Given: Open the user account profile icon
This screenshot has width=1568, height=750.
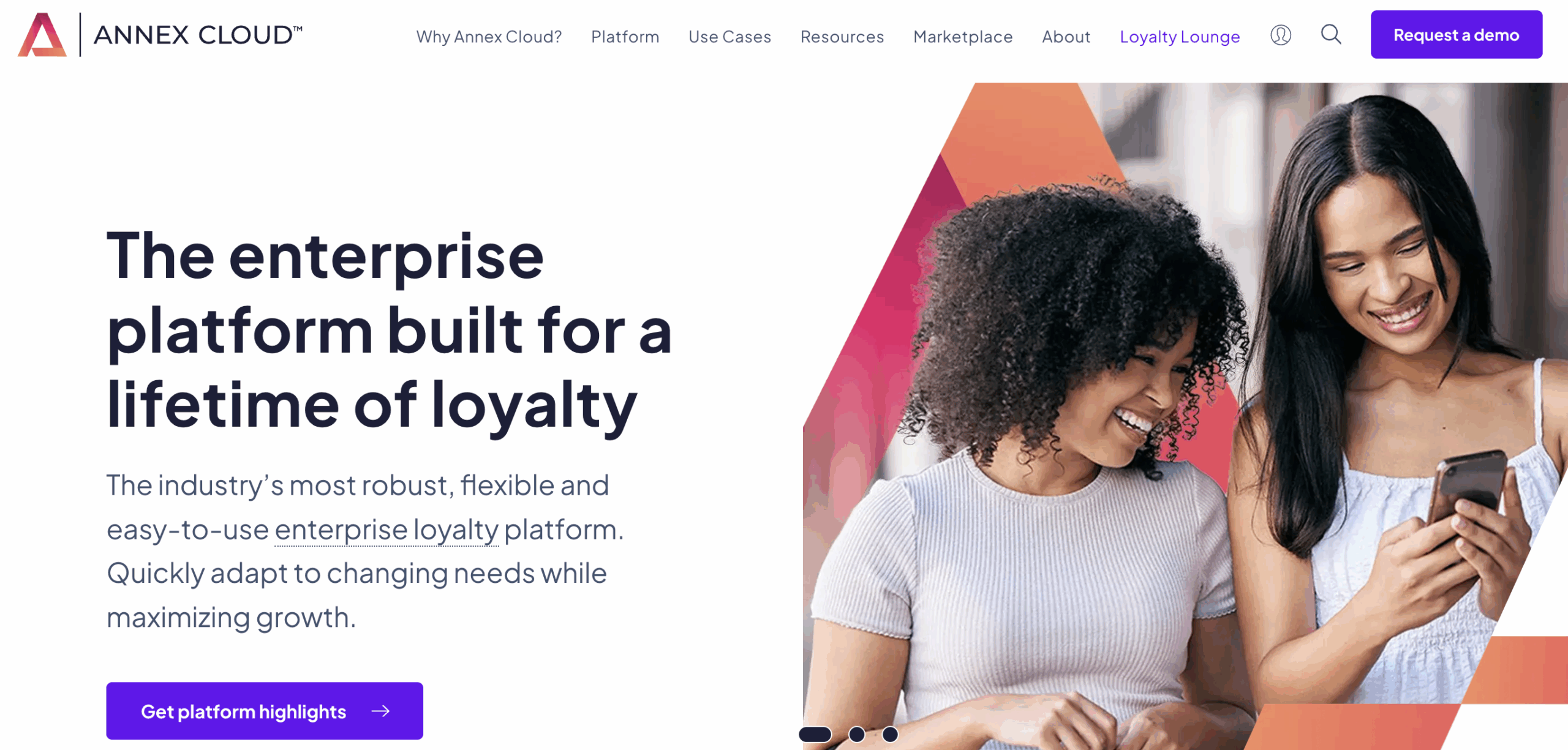Looking at the screenshot, I should pos(1280,35).
